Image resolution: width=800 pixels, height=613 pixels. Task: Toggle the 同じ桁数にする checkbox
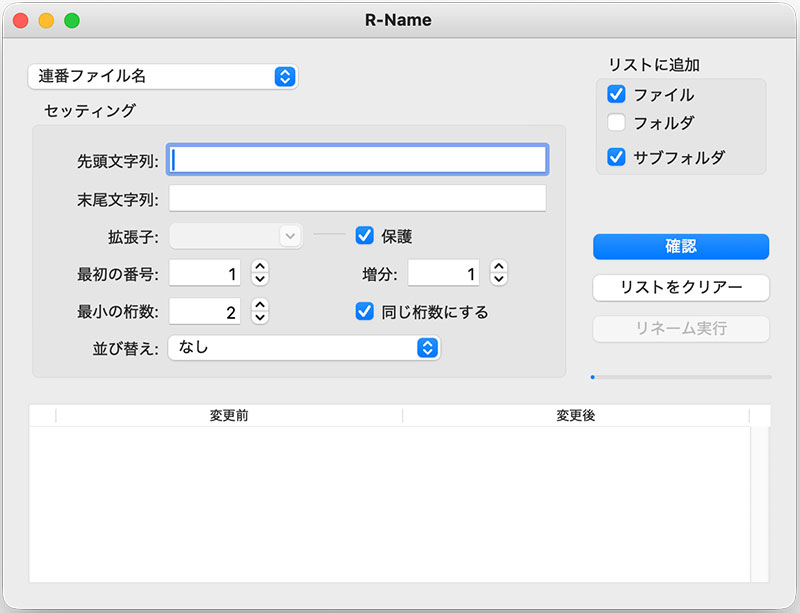(x=365, y=312)
